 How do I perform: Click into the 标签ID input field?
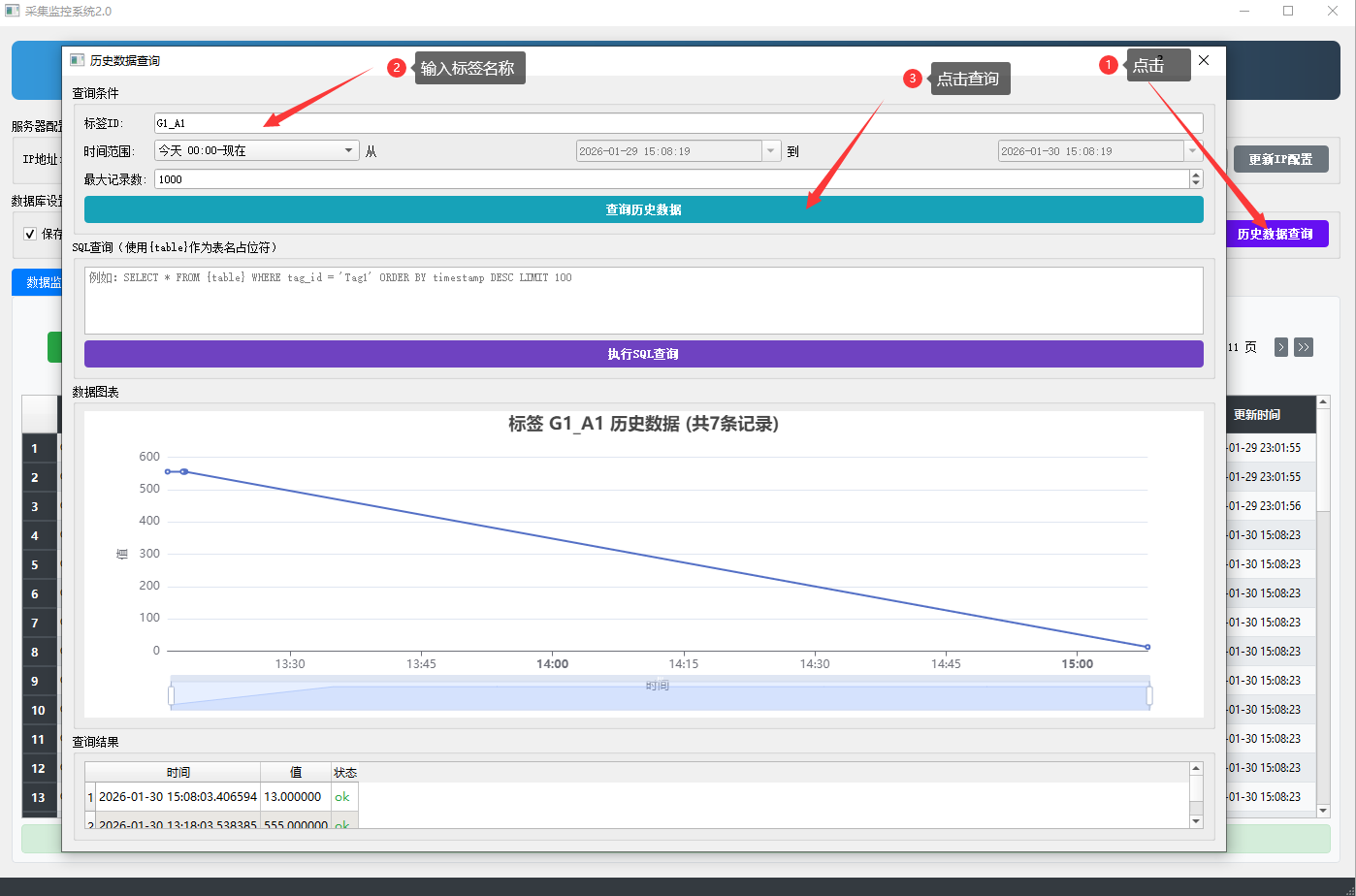click(x=678, y=123)
